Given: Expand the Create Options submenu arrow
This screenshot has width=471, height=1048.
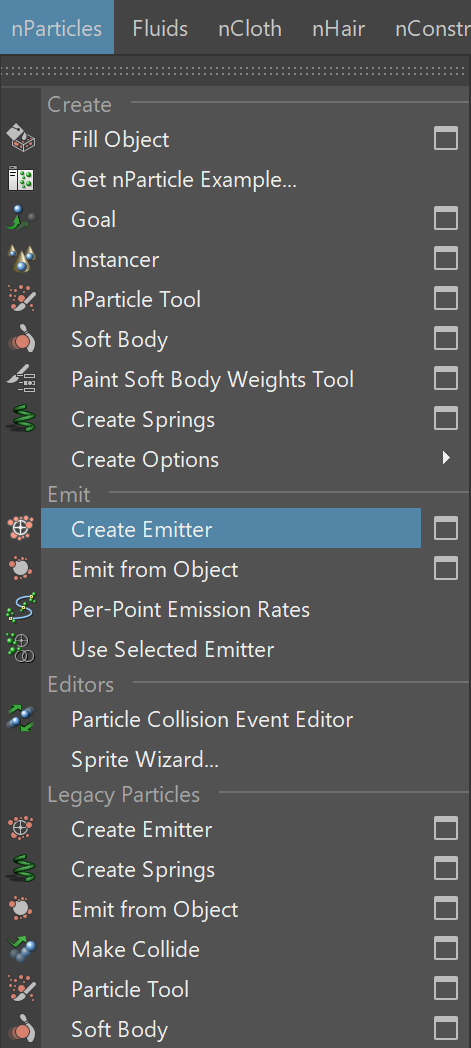Looking at the screenshot, I should [x=446, y=458].
